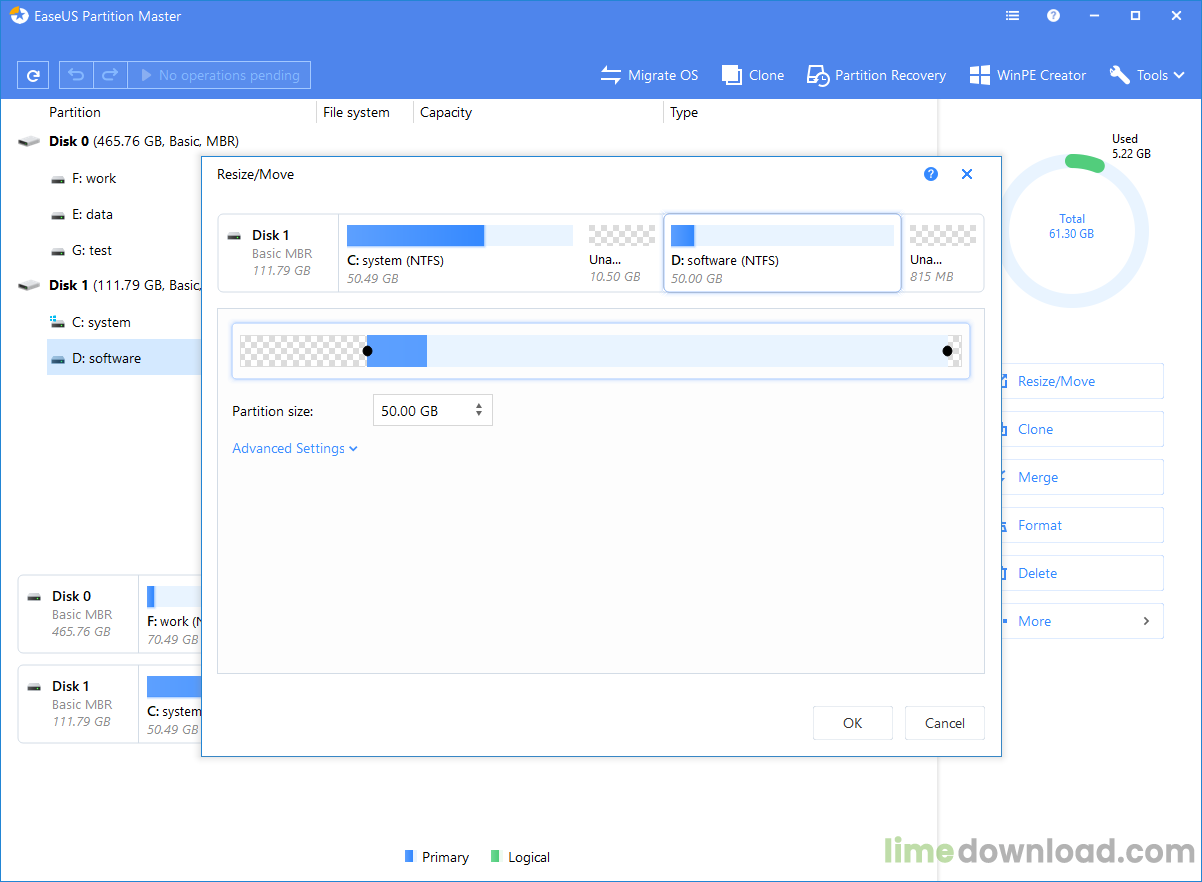Launch Partition Recovery from toolbar
This screenshot has width=1202, height=882.
(877, 75)
